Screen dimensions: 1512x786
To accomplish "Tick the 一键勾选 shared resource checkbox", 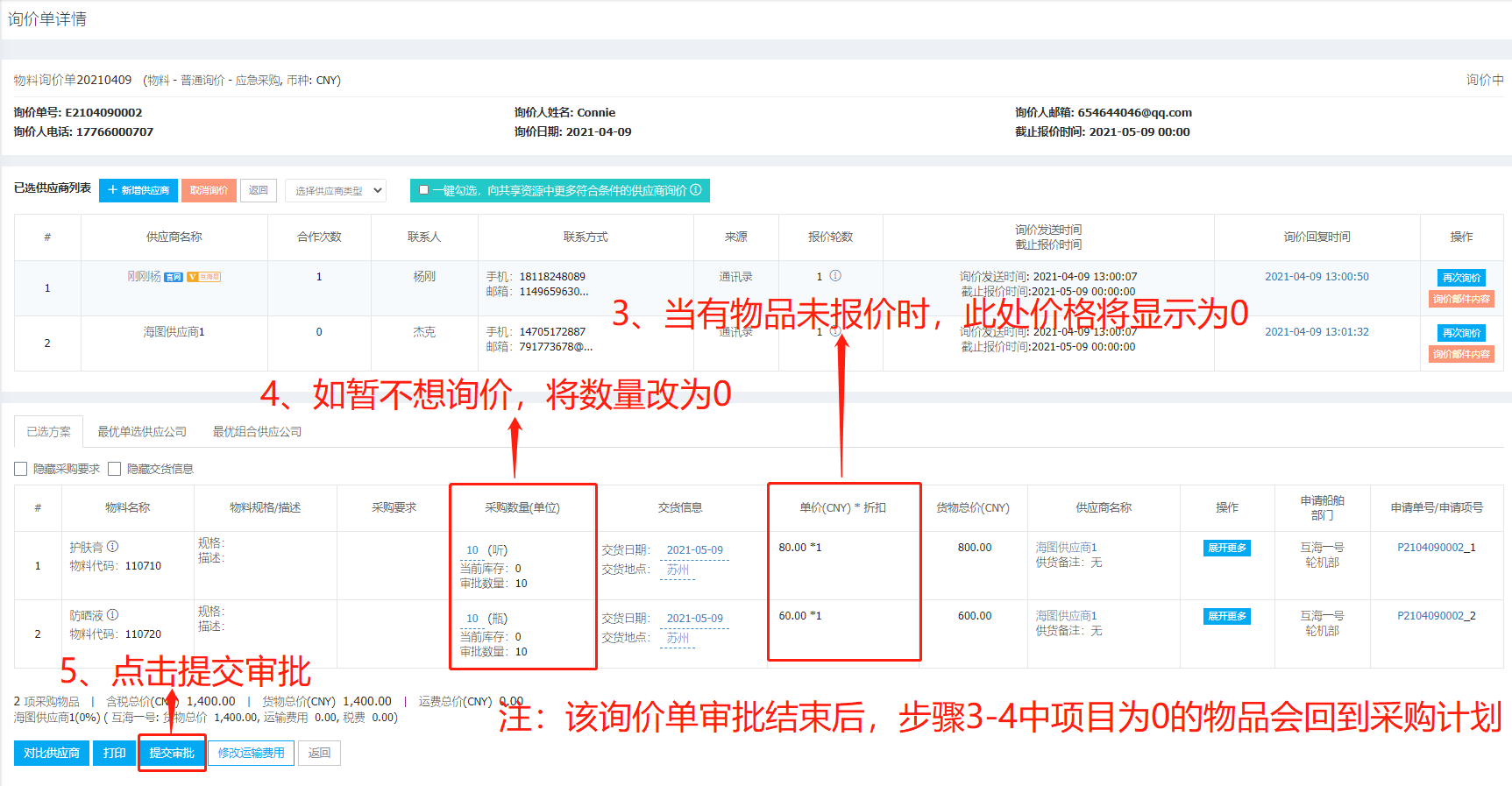I will click(x=424, y=190).
